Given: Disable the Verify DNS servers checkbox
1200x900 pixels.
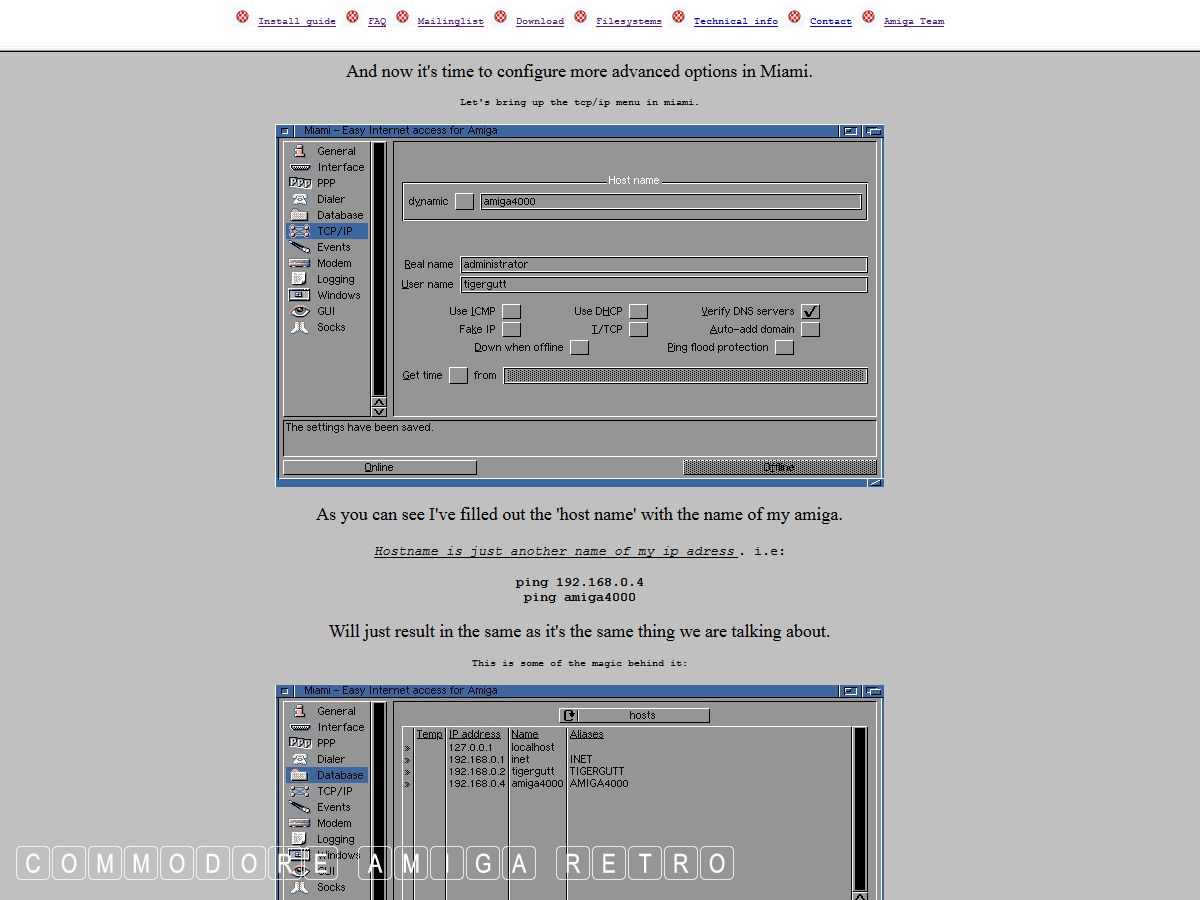Looking at the screenshot, I should pyautogui.click(x=810, y=312).
